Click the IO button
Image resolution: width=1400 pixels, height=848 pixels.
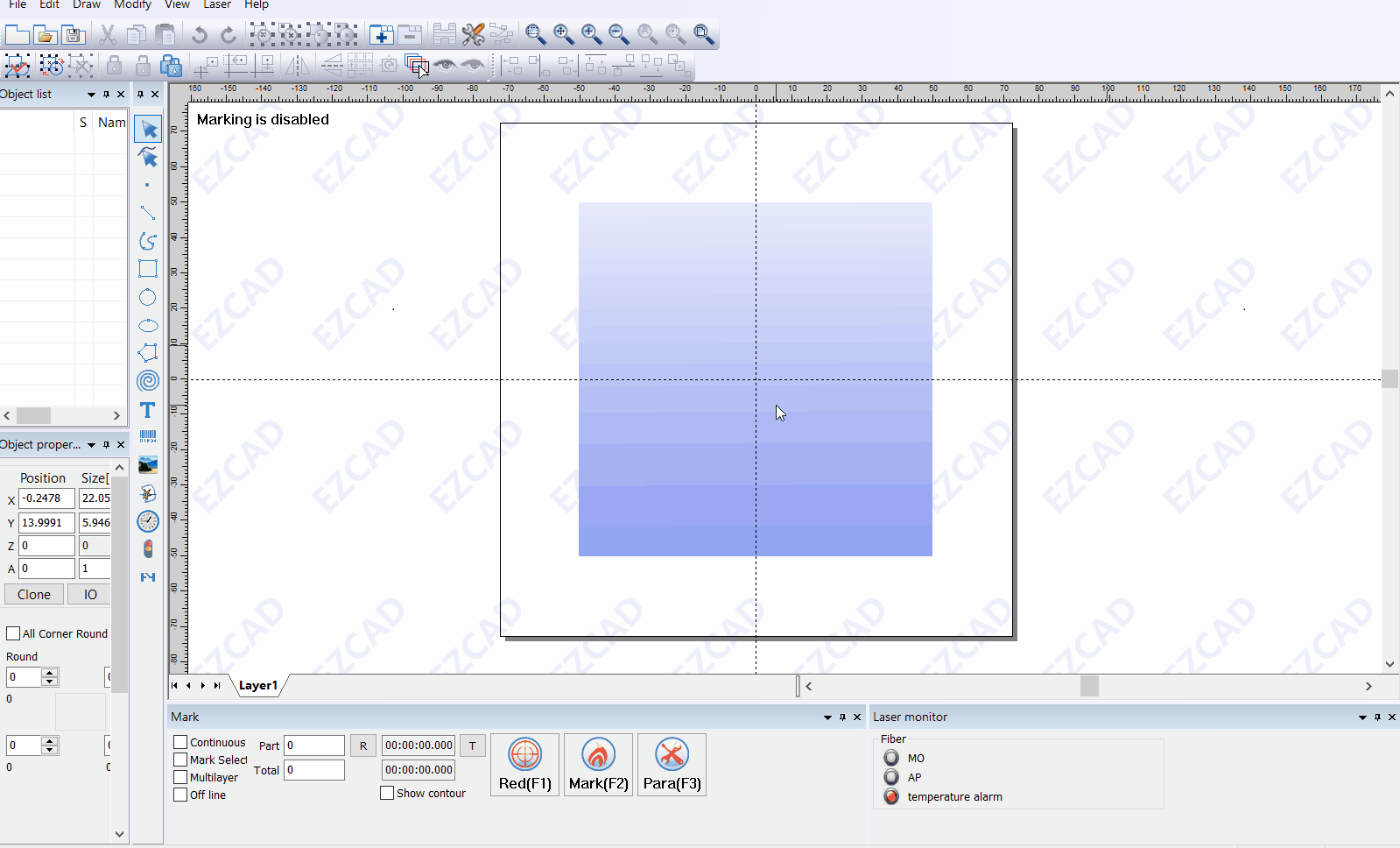[90, 595]
